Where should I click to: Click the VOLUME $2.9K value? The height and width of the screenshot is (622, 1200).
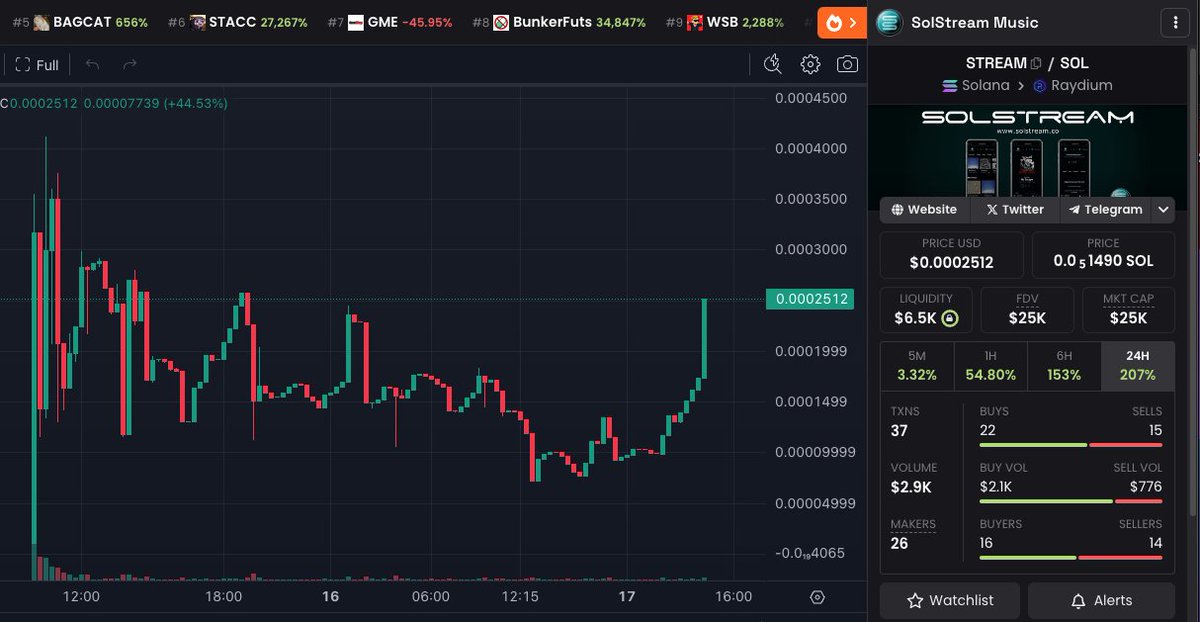(x=911, y=487)
